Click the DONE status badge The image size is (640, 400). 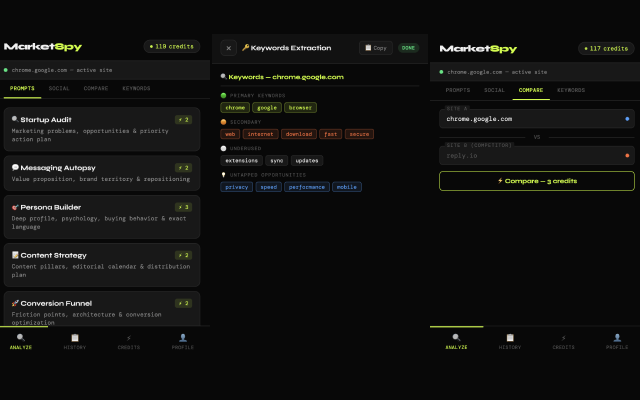point(408,48)
